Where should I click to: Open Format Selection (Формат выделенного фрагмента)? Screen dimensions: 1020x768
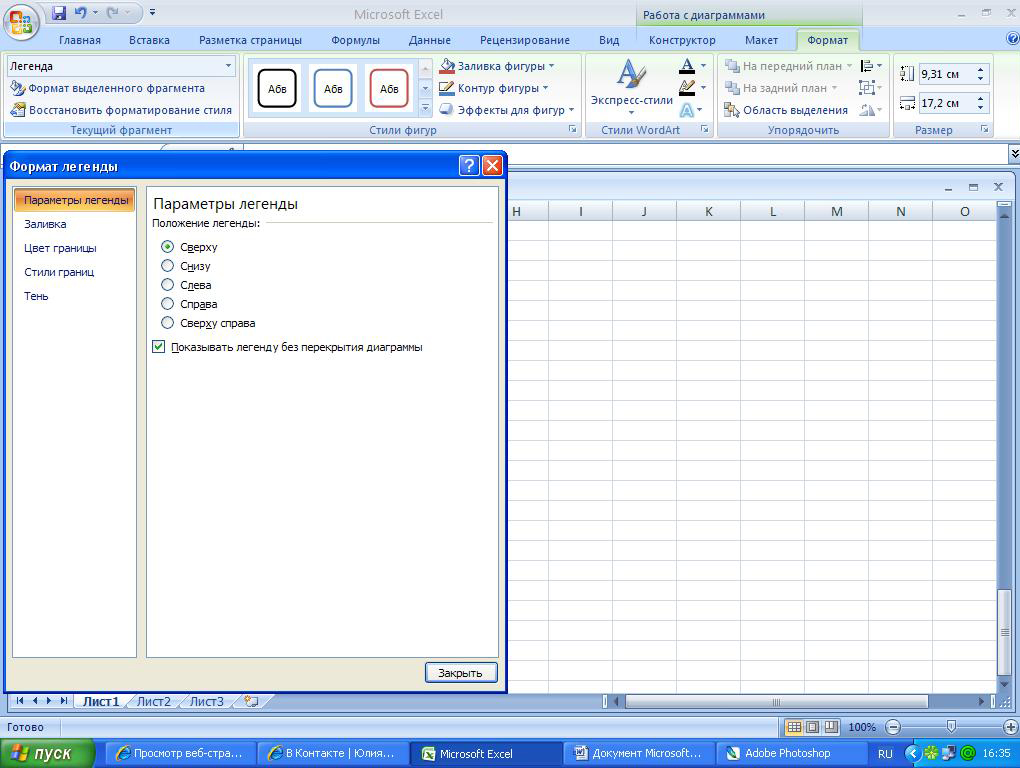(107, 88)
